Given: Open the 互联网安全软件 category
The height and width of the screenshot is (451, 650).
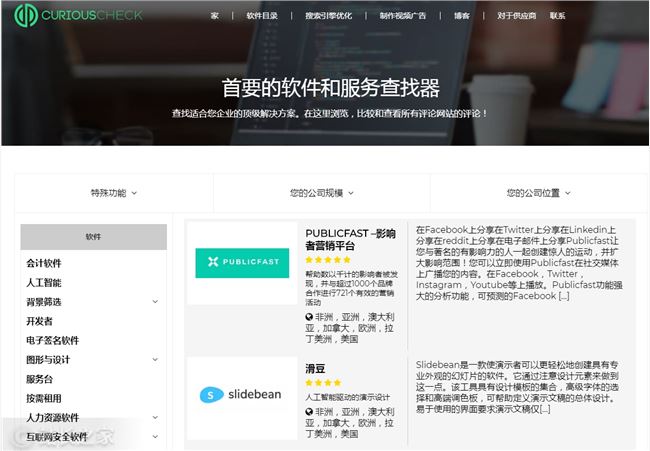Looking at the screenshot, I should coord(57,437).
